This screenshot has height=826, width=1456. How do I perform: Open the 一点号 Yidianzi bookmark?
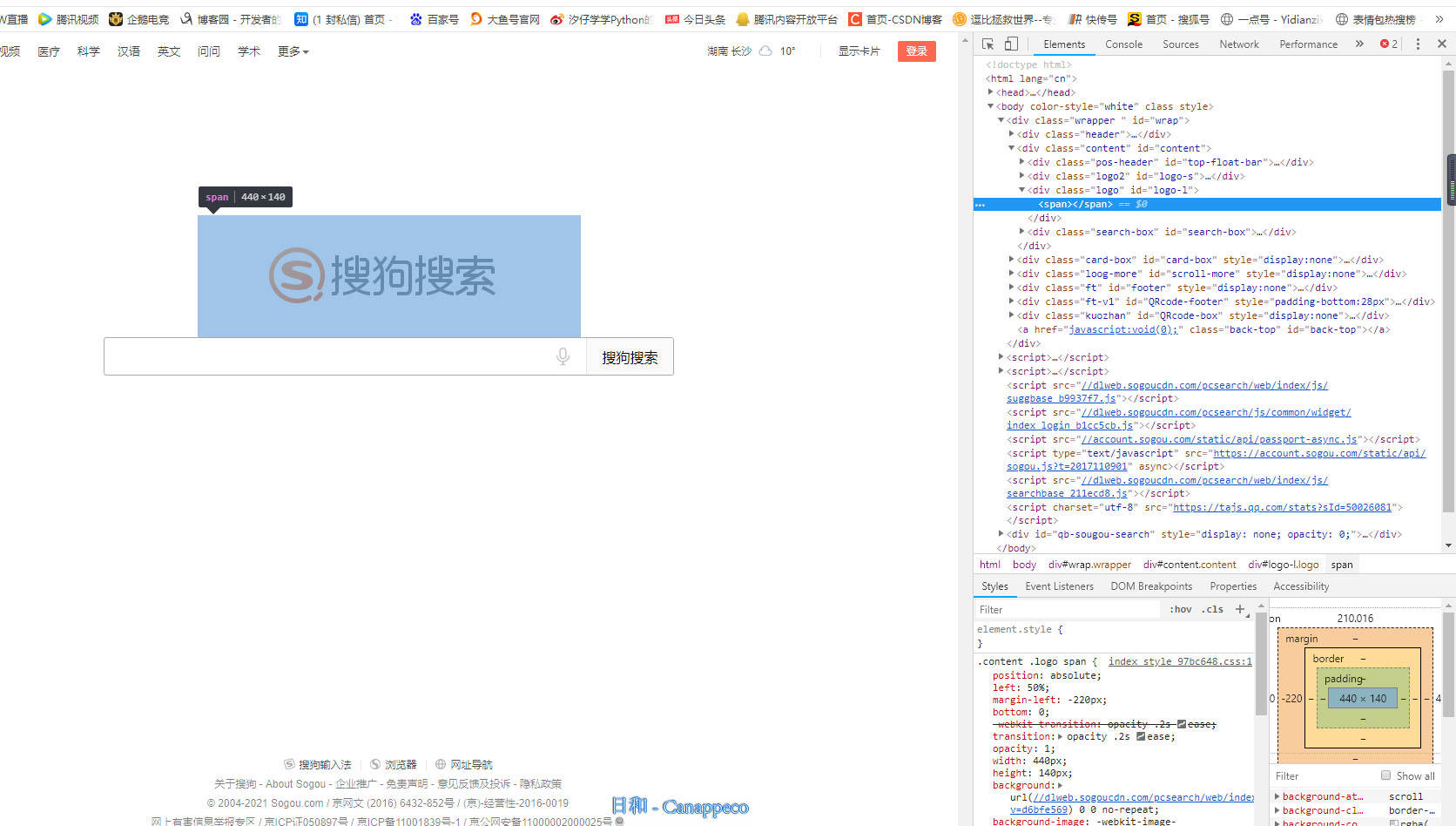[1271, 19]
